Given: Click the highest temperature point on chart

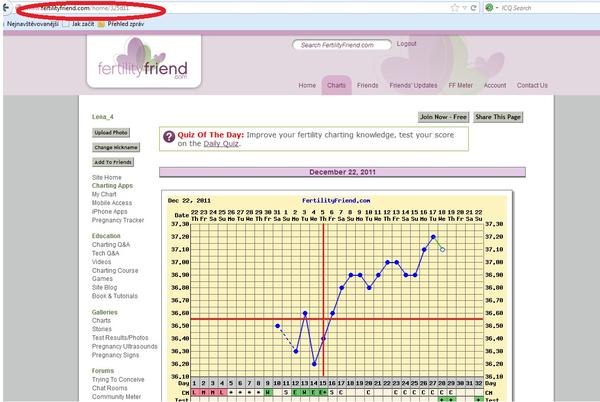Looking at the screenshot, I should (433, 237).
